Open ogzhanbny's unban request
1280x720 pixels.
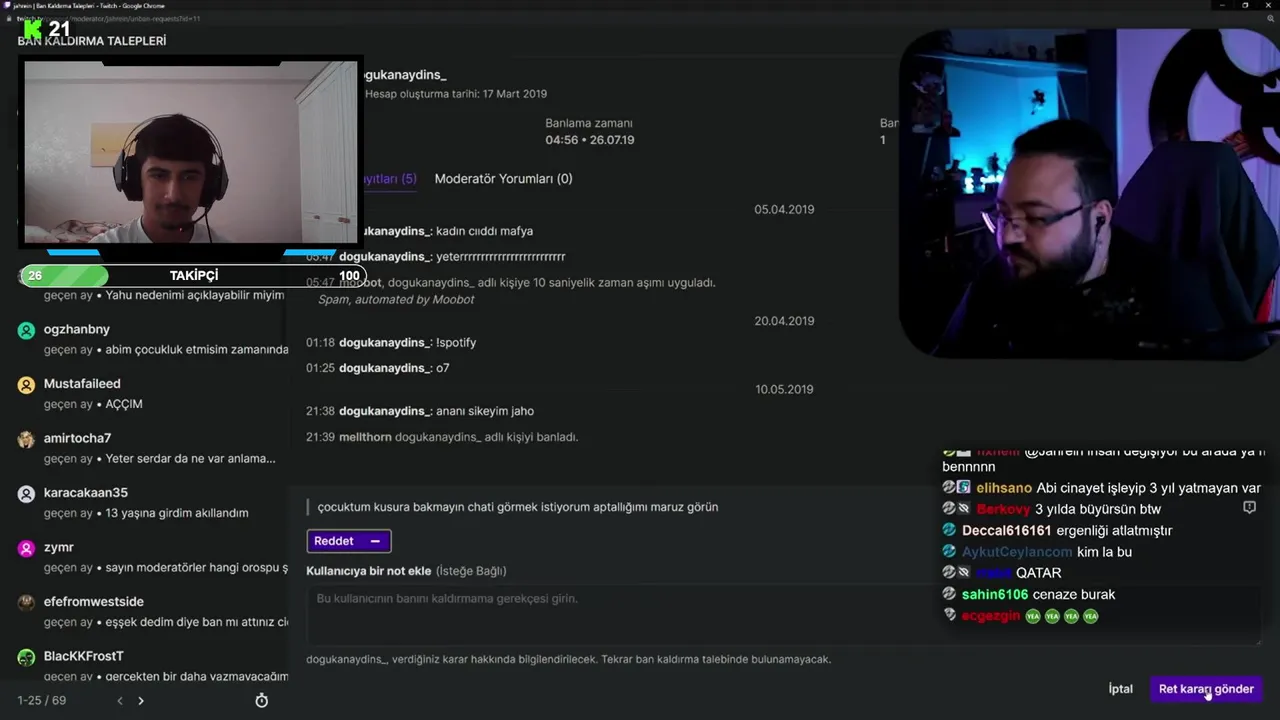tap(152, 339)
